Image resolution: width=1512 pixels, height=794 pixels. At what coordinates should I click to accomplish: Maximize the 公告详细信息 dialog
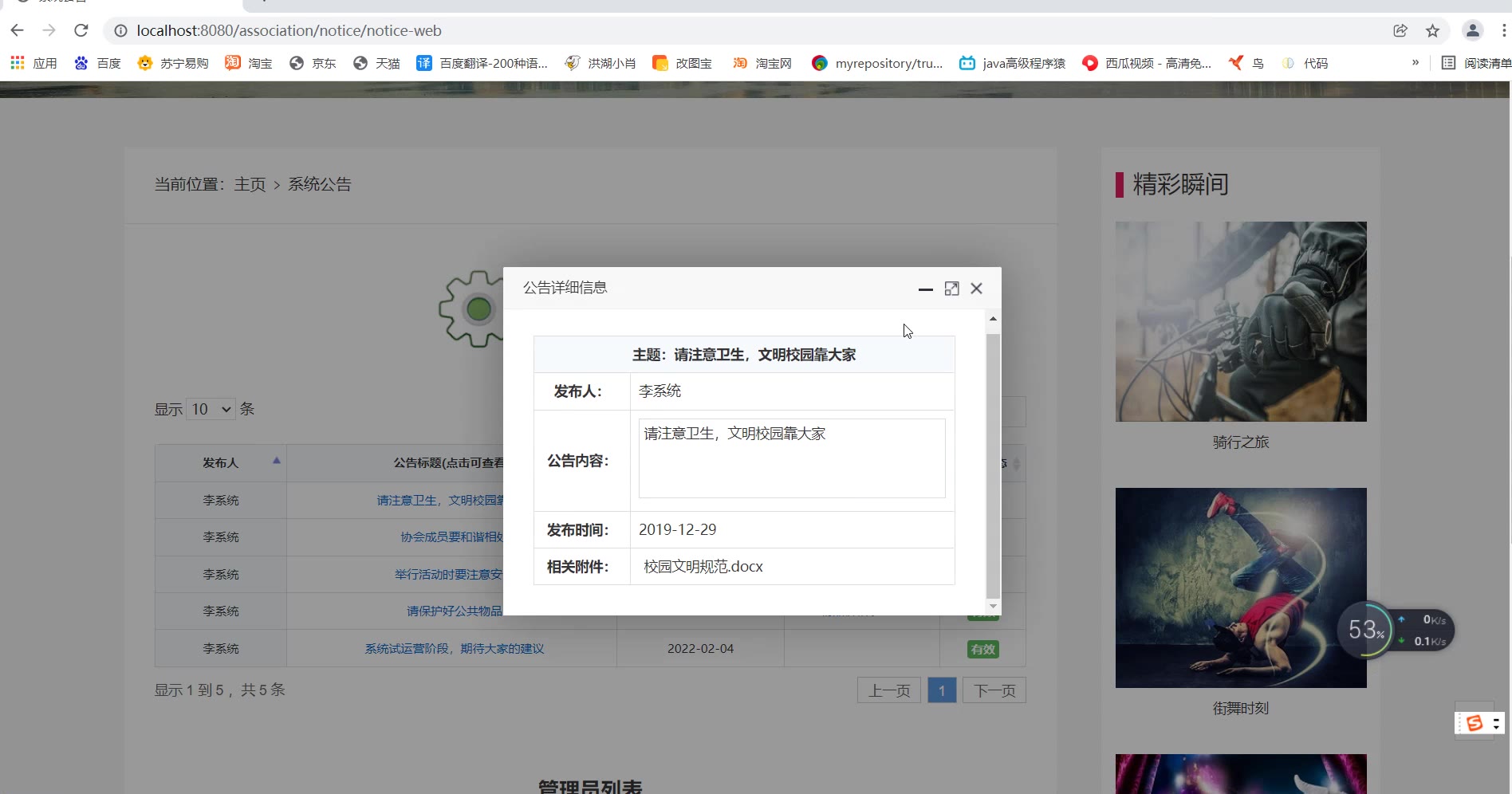coord(951,289)
